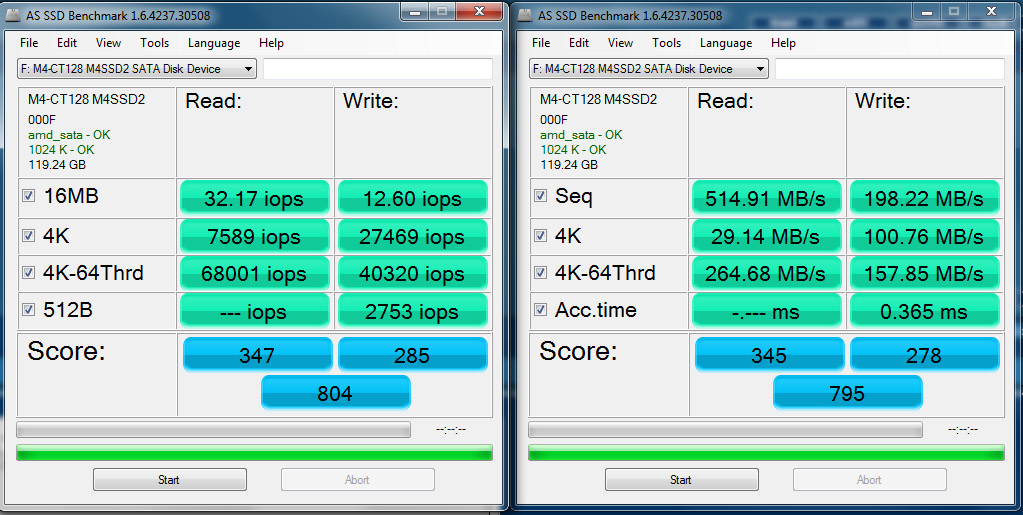Maximize the window showing iops results
The height and width of the screenshot is (515, 1023).
coord(442,11)
